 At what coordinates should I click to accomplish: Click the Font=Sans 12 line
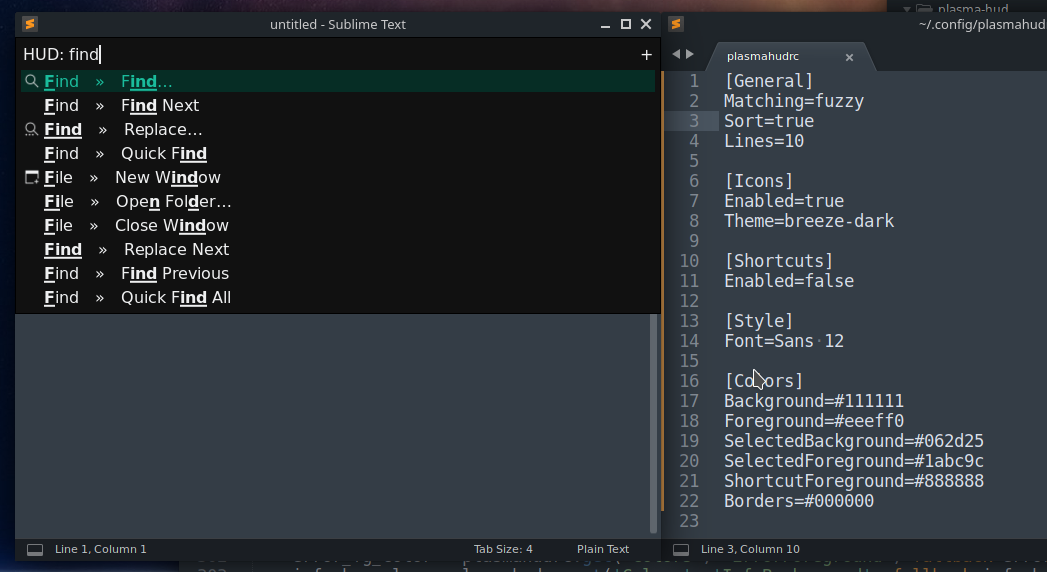(x=784, y=341)
